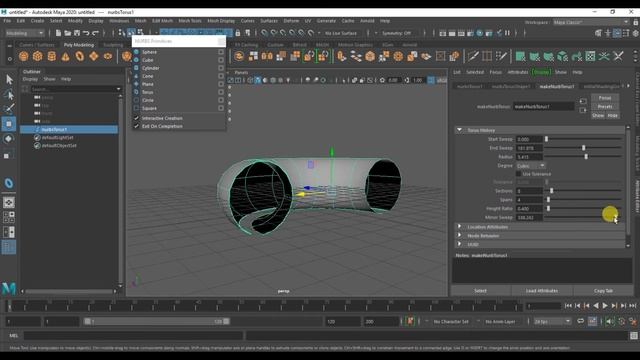640x360 pixels.
Task: Adjust the Radius slider
Action: [x=586, y=157]
